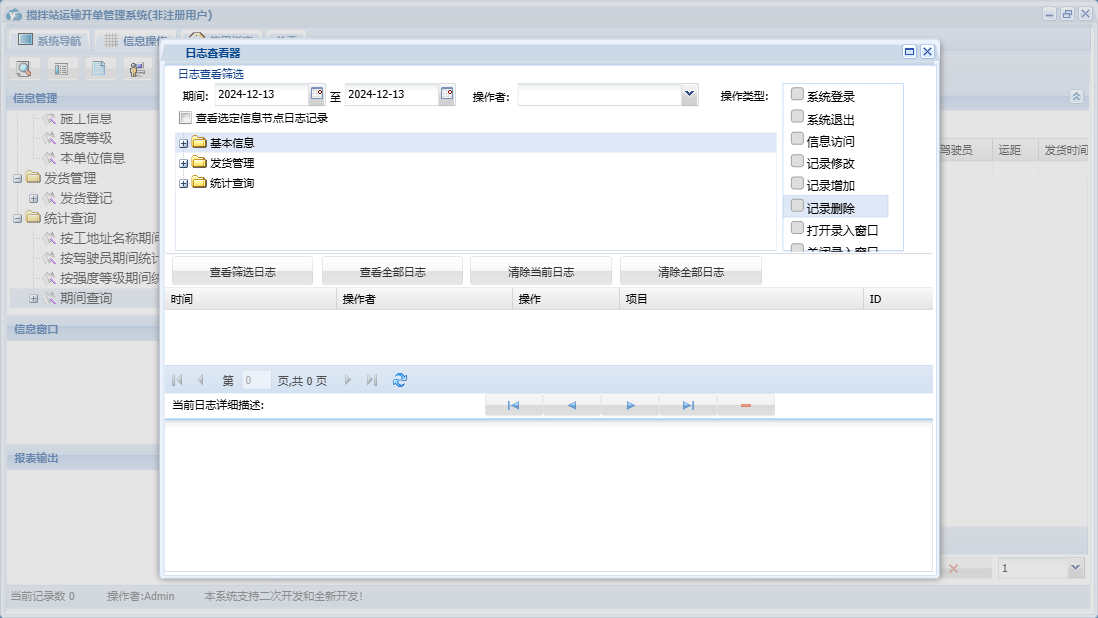Select 施工信息 in navigation tree
This screenshot has width=1098, height=618.
(x=85, y=119)
